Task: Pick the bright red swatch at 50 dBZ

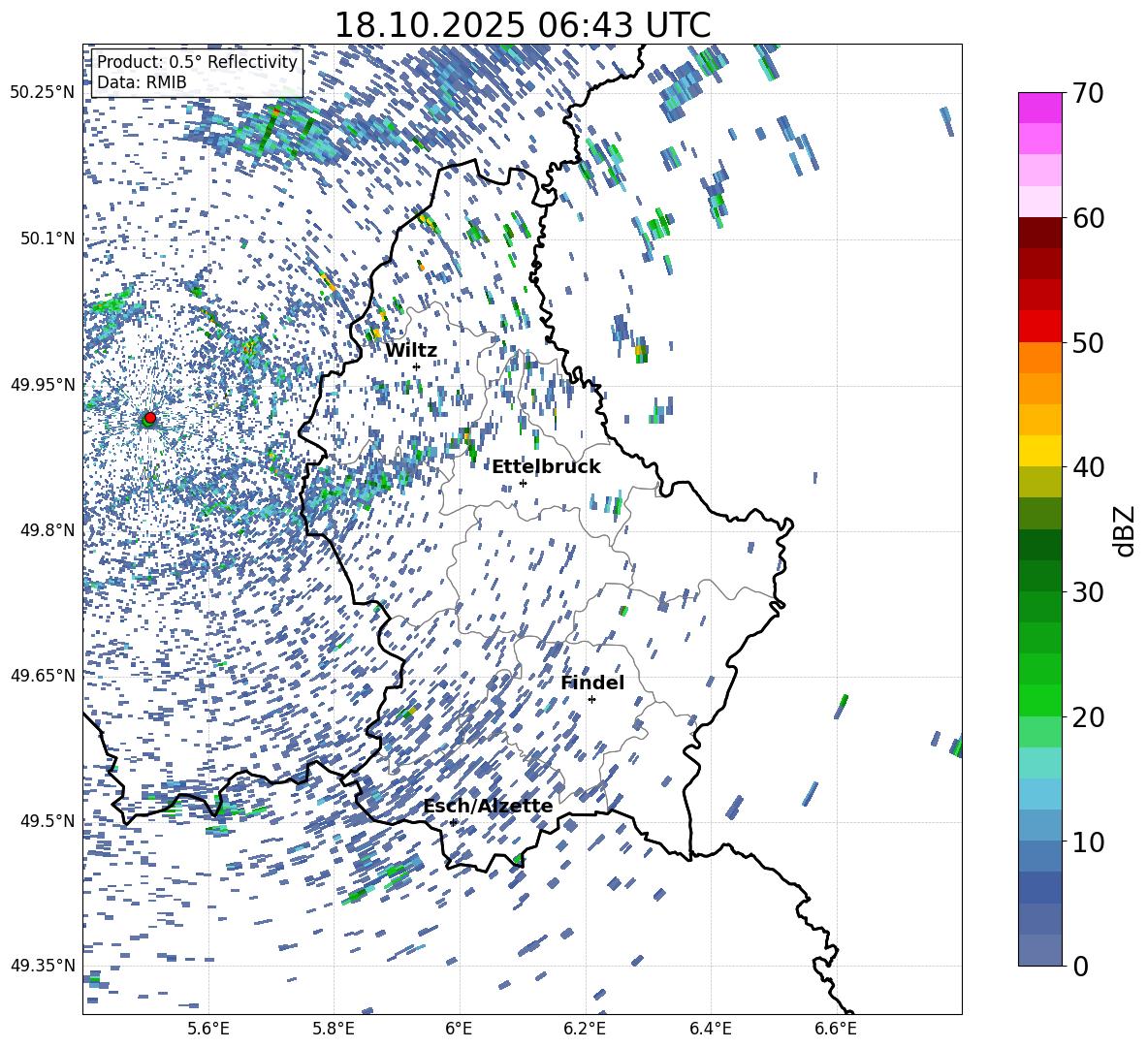Action: point(1040,326)
